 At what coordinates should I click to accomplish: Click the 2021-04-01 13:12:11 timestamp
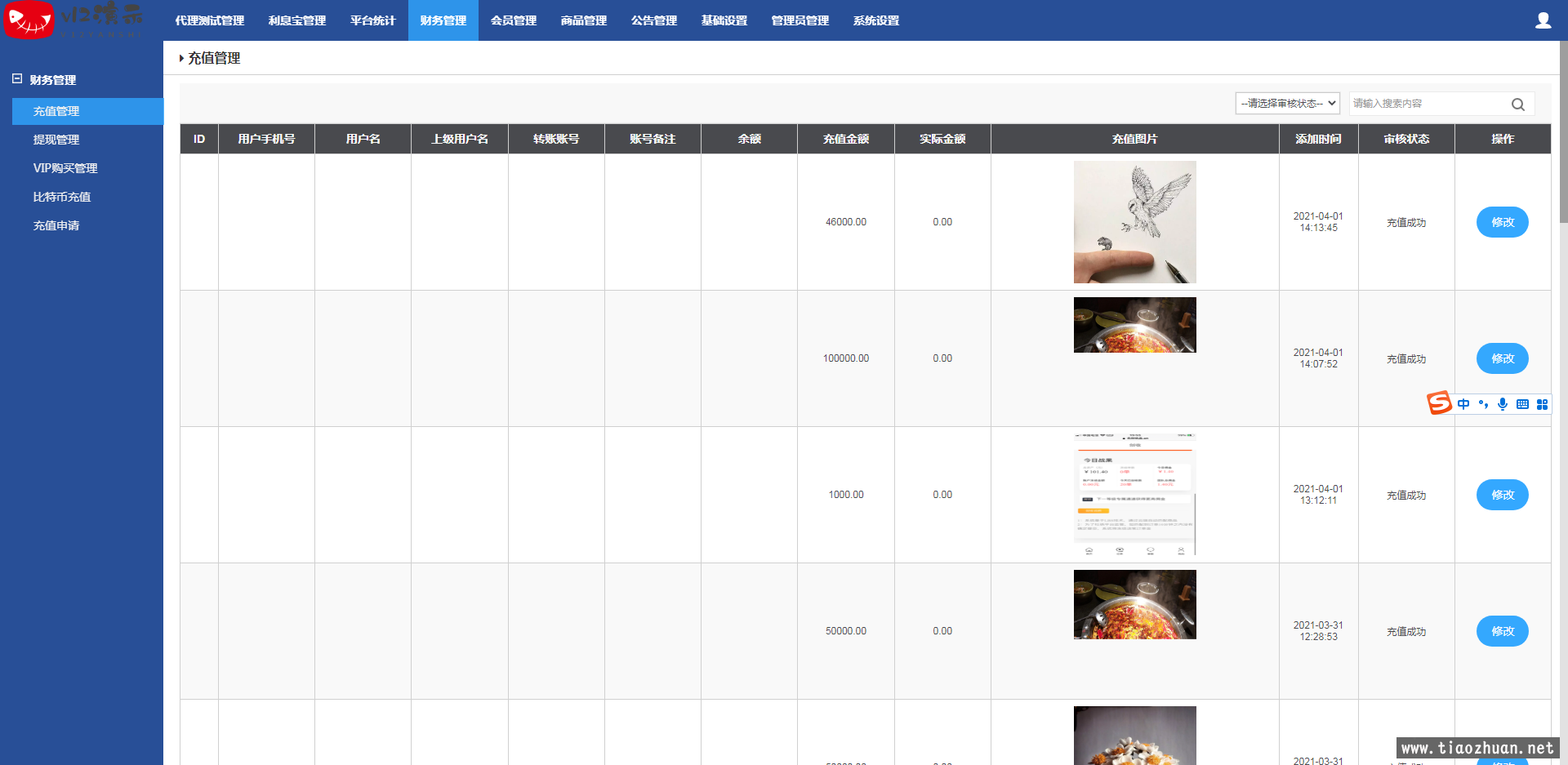point(1318,495)
